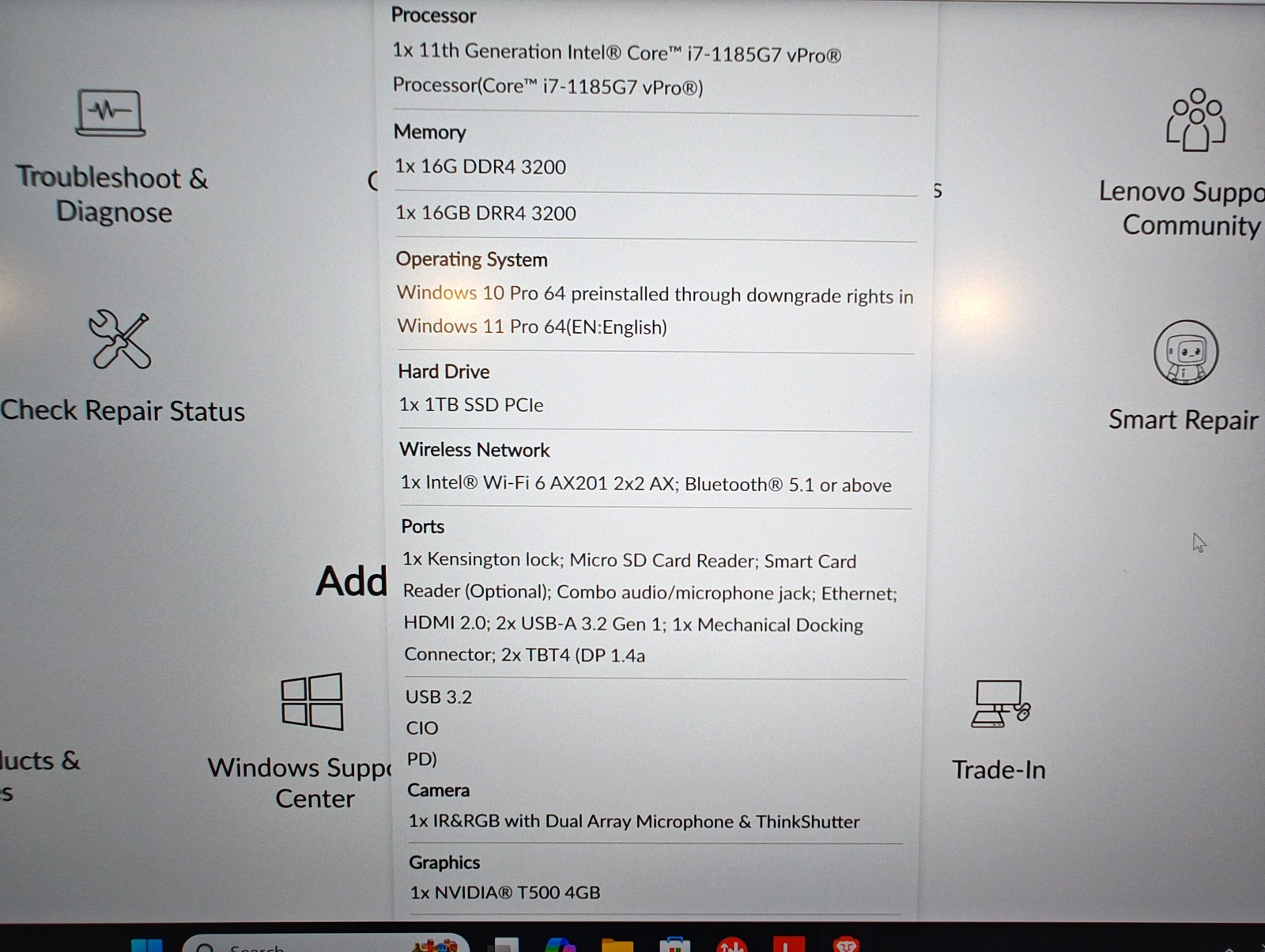Select the 11th Generation Intel Core i7-1185G7 text

point(617,53)
